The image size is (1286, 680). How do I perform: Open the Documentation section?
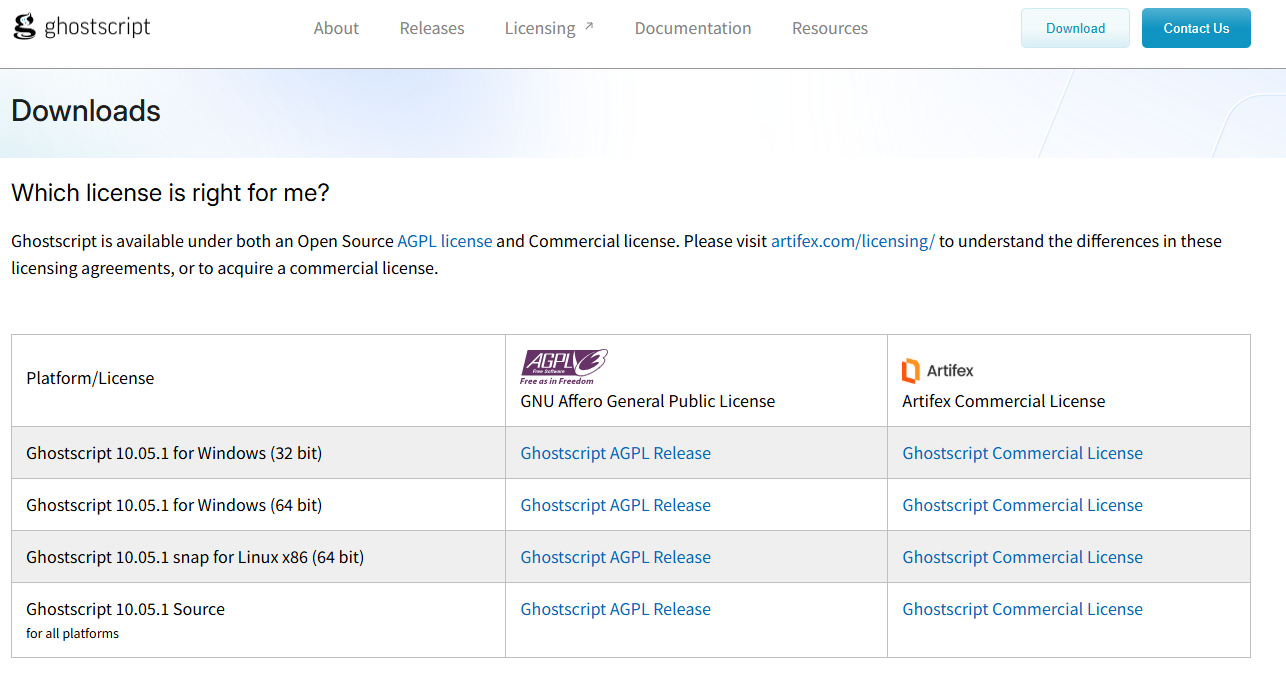(693, 28)
